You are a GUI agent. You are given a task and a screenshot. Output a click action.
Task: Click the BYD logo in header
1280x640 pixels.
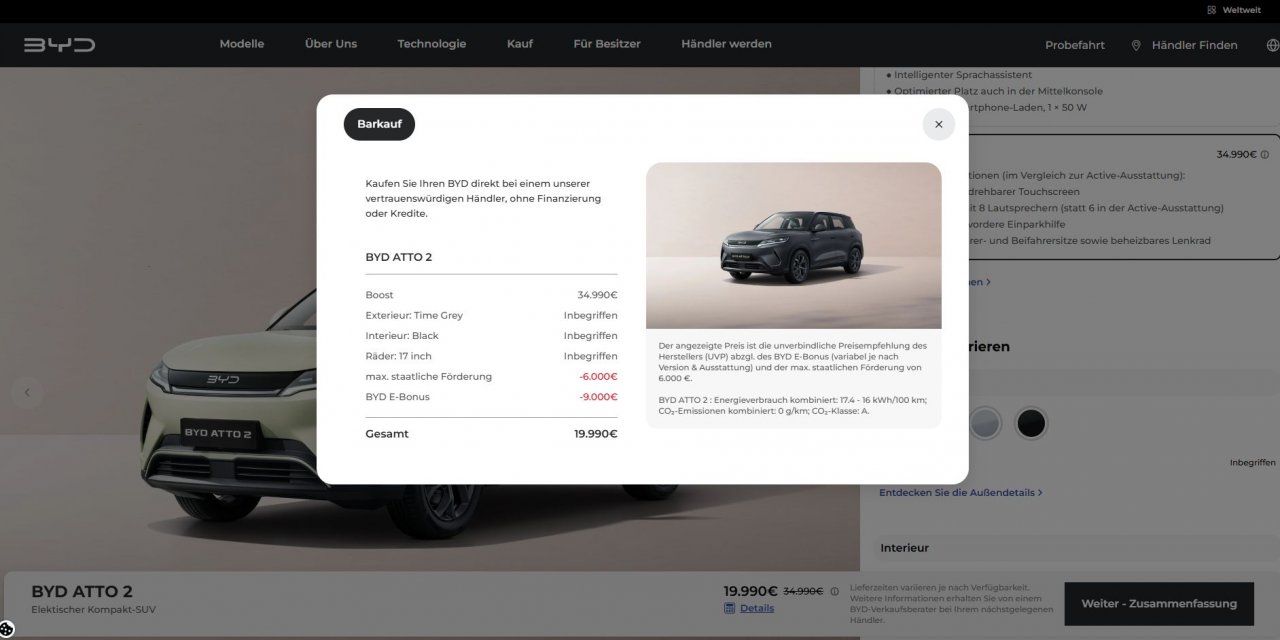click(60, 45)
